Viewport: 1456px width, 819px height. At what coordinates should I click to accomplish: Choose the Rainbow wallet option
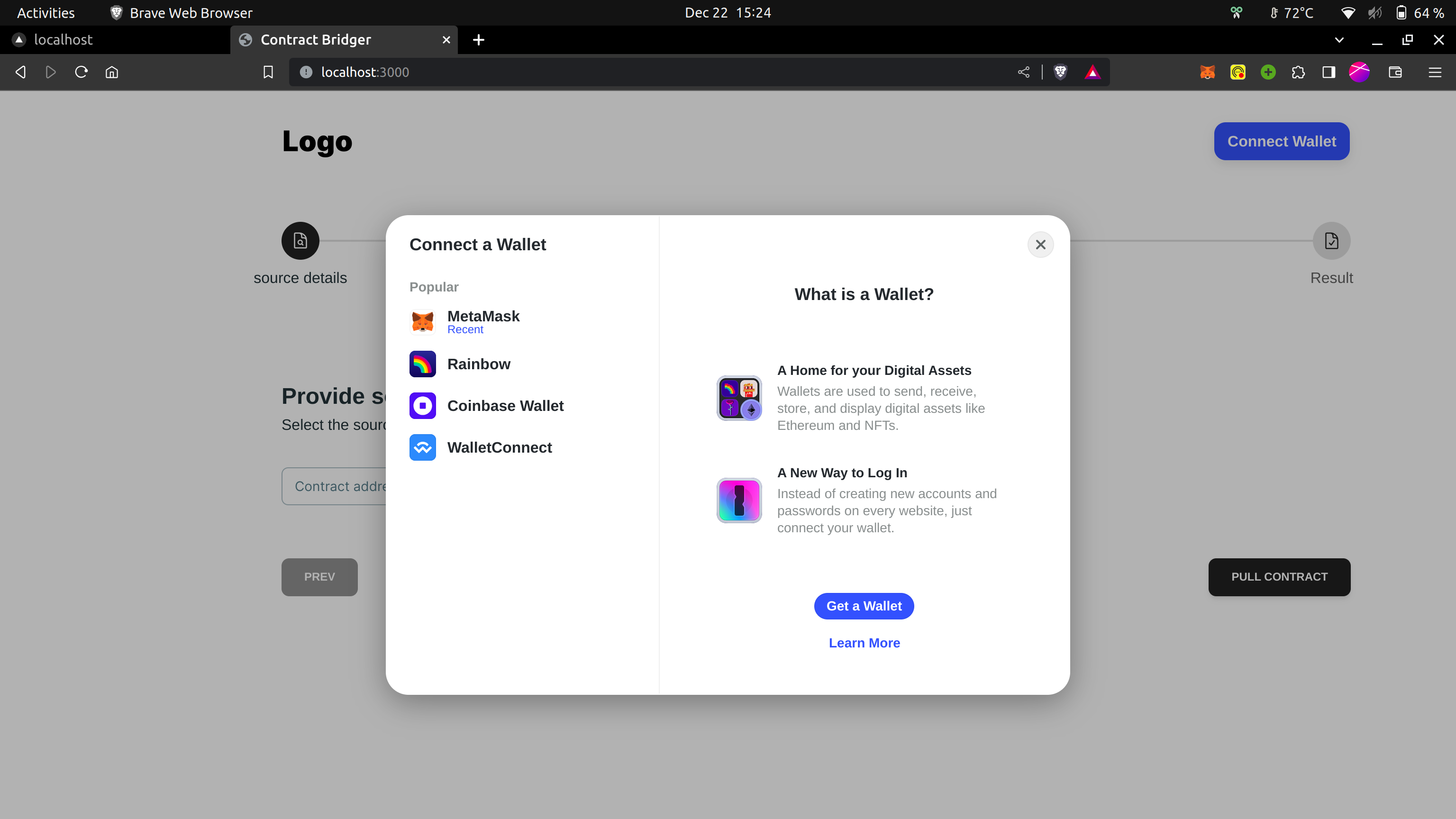click(x=478, y=364)
